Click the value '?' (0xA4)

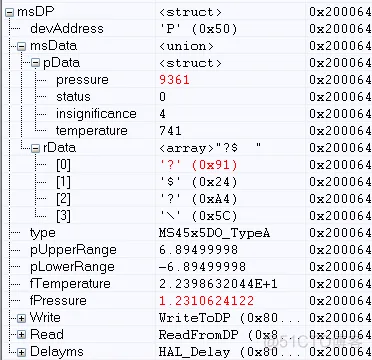tap(198, 199)
